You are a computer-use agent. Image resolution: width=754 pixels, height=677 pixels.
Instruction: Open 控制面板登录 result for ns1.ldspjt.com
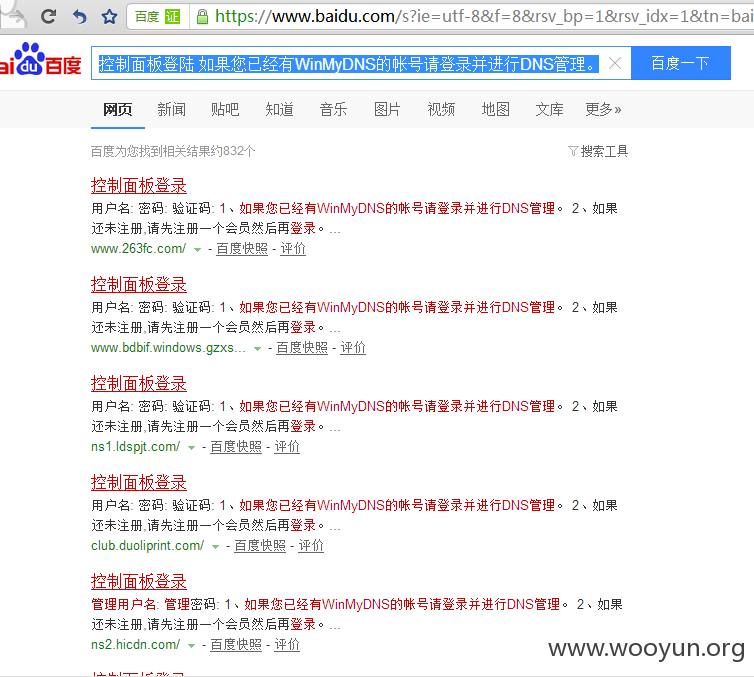click(x=138, y=384)
